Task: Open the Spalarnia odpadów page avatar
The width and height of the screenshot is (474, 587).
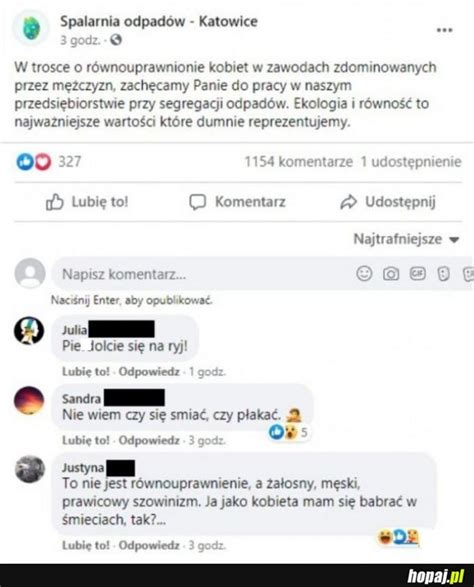Action: pyautogui.click(x=31, y=28)
